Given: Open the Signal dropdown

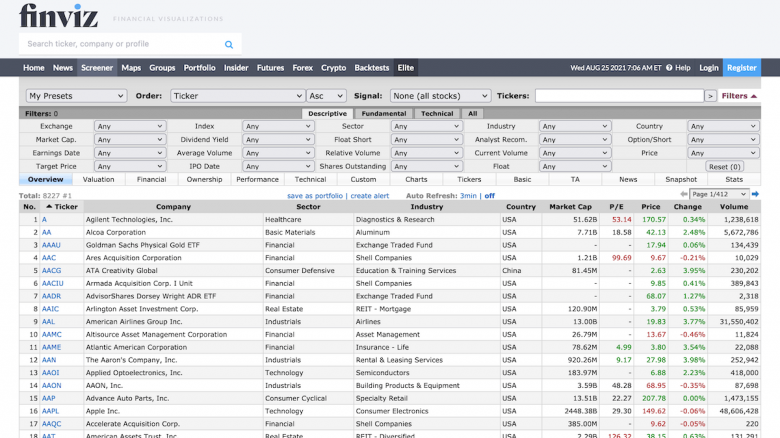Looking at the screenshot, I should (x=440, y=96).
